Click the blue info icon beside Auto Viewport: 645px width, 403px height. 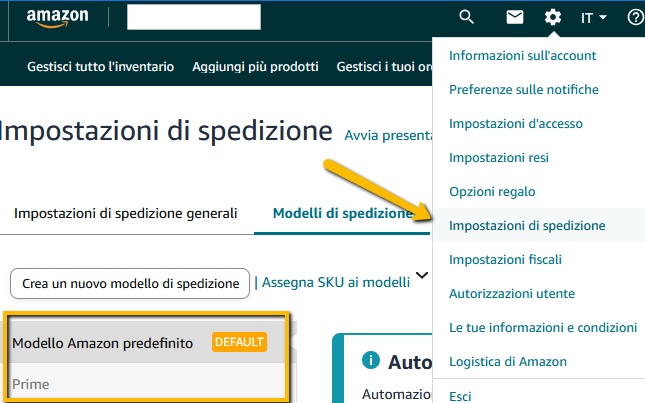tap(371, 360)
